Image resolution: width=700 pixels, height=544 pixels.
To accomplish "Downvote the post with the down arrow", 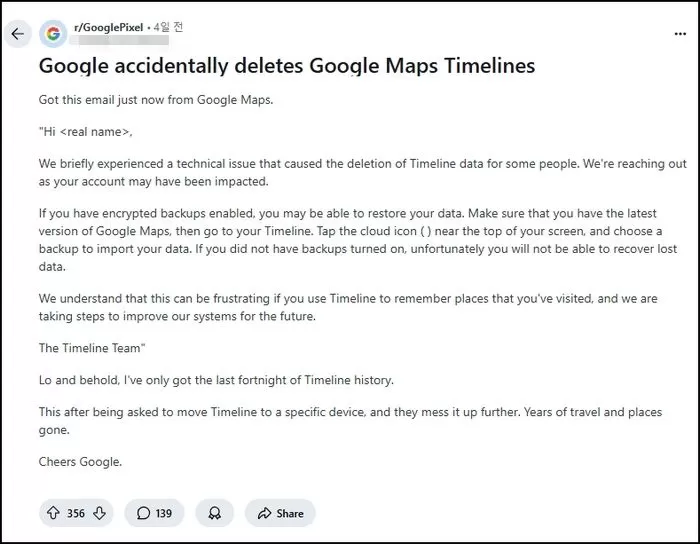I will click(98, 513).
